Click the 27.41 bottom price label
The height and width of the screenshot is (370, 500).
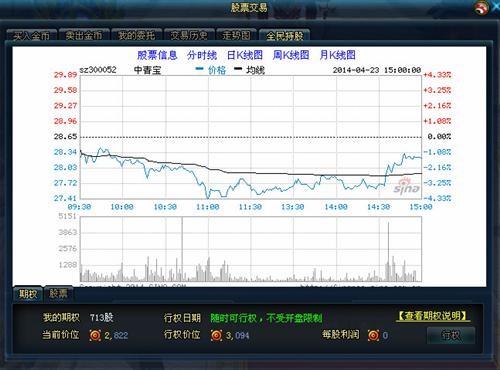pyautogui.click(x=65, y=198)
